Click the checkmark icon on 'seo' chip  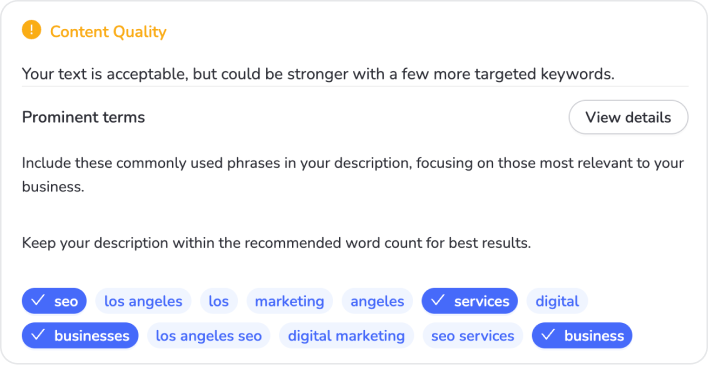[x=38, y=300]
